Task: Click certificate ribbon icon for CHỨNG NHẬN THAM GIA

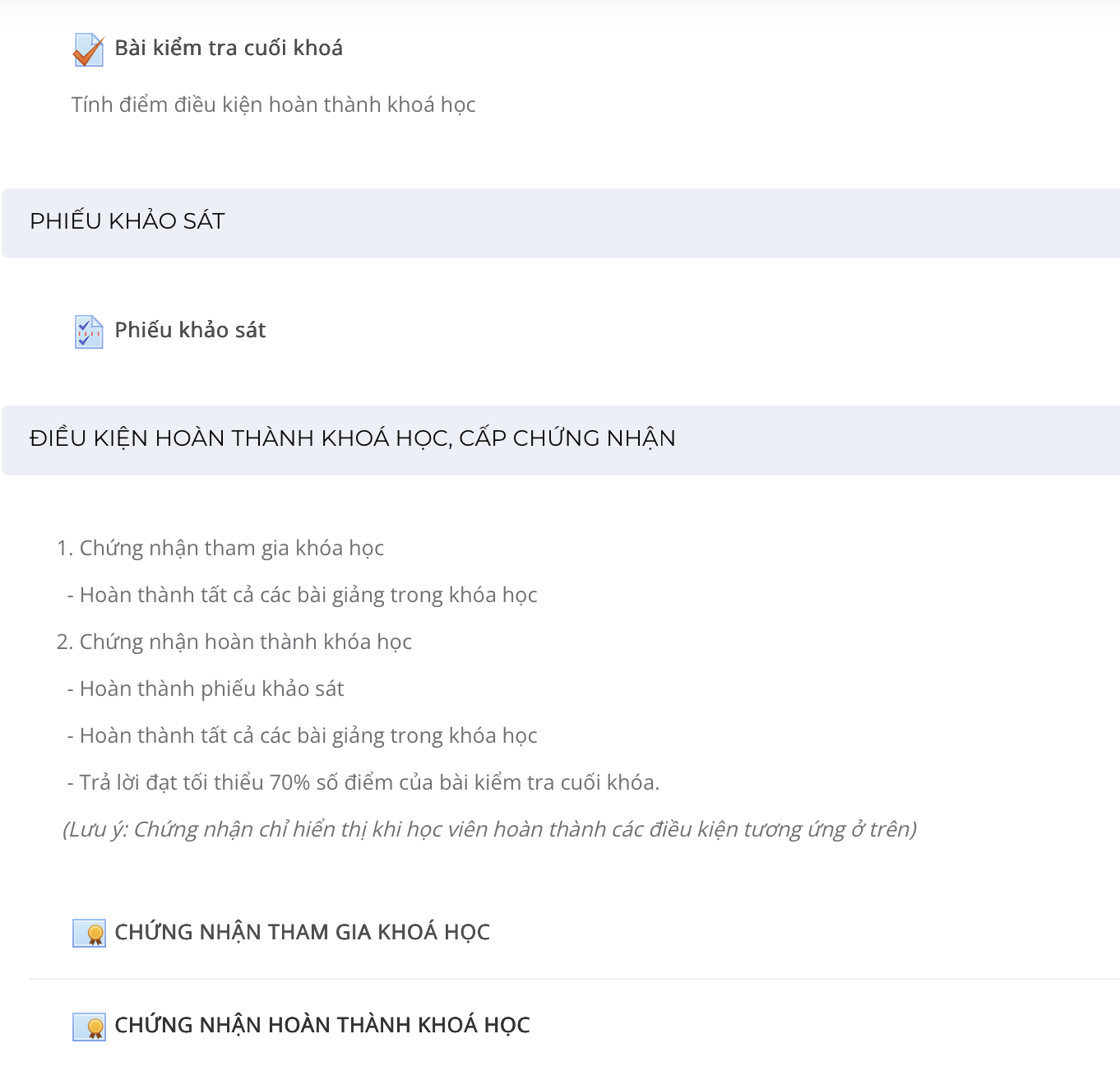Action: tap(89, 933)
